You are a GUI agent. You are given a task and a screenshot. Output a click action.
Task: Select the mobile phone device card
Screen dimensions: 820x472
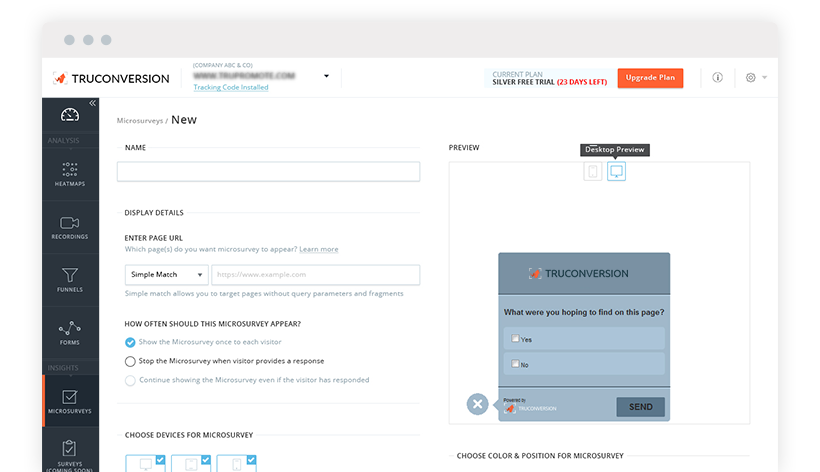pyautogui.click(x=236, y=464)
